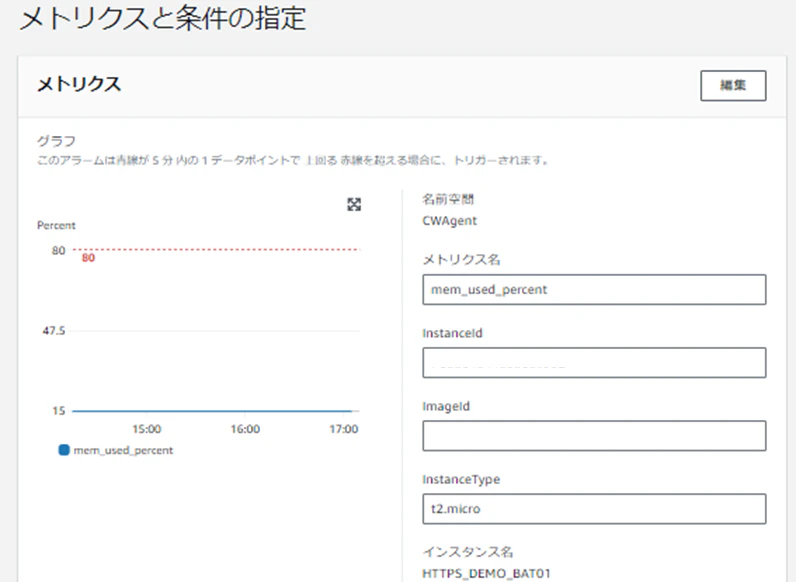
Task: Click the 47.5 y-axis gridline value
Action: coord(54,331)
